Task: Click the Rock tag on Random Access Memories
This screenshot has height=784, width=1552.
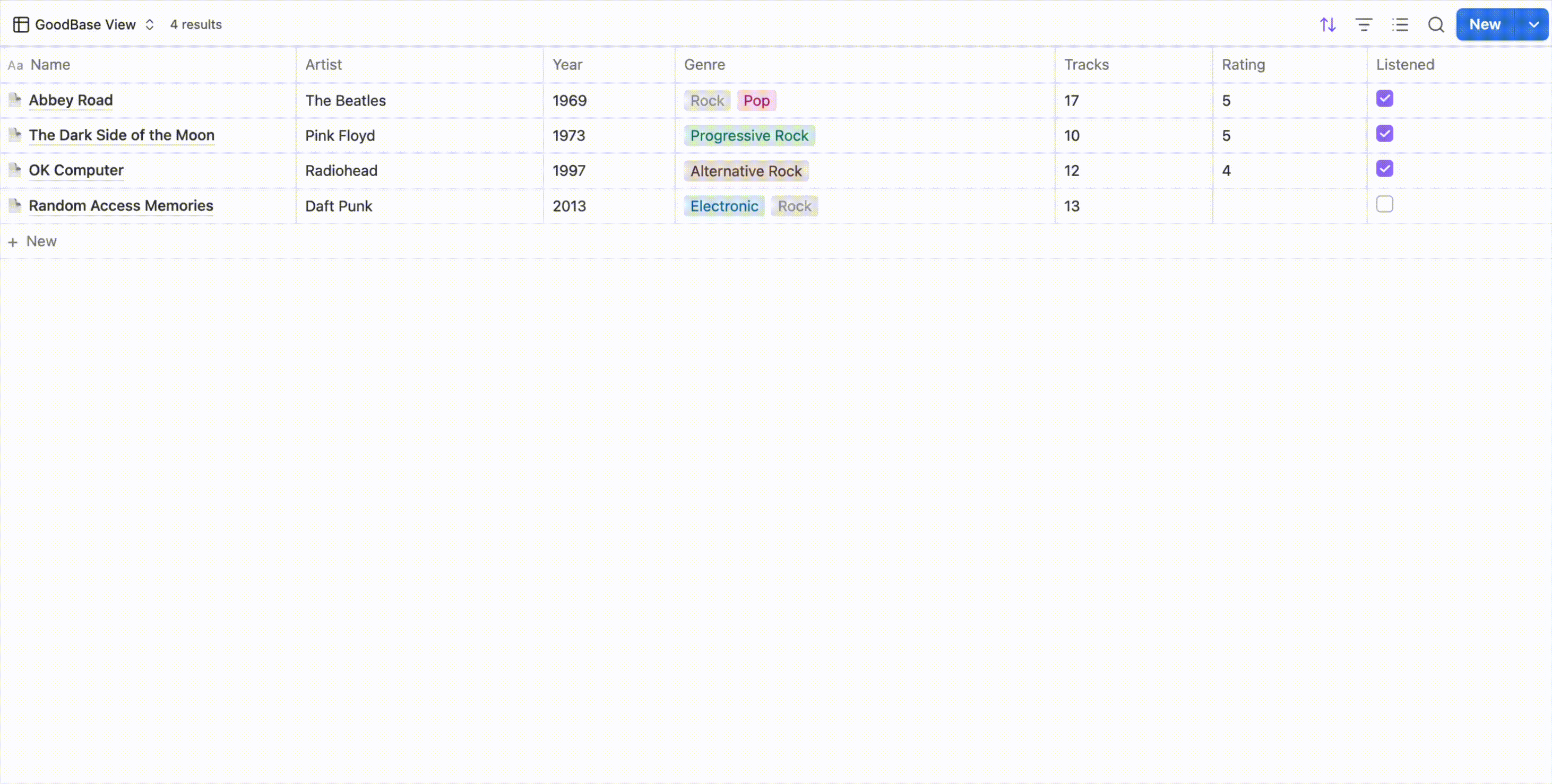Action: coord(795,206)
